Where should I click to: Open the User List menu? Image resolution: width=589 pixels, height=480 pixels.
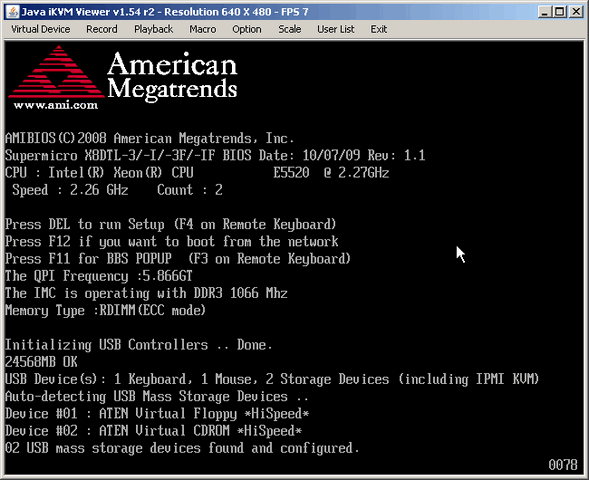(x=335, y=29)
